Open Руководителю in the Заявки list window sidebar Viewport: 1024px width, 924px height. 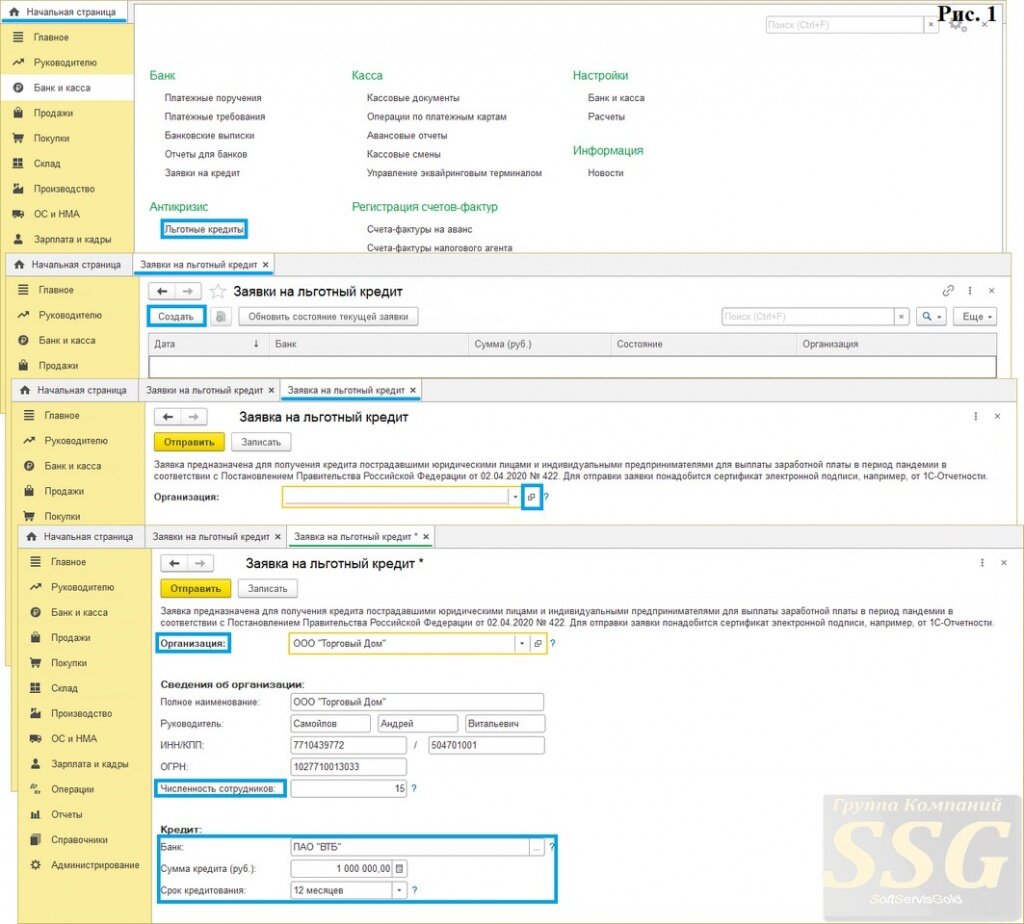[x=70, y=315]
